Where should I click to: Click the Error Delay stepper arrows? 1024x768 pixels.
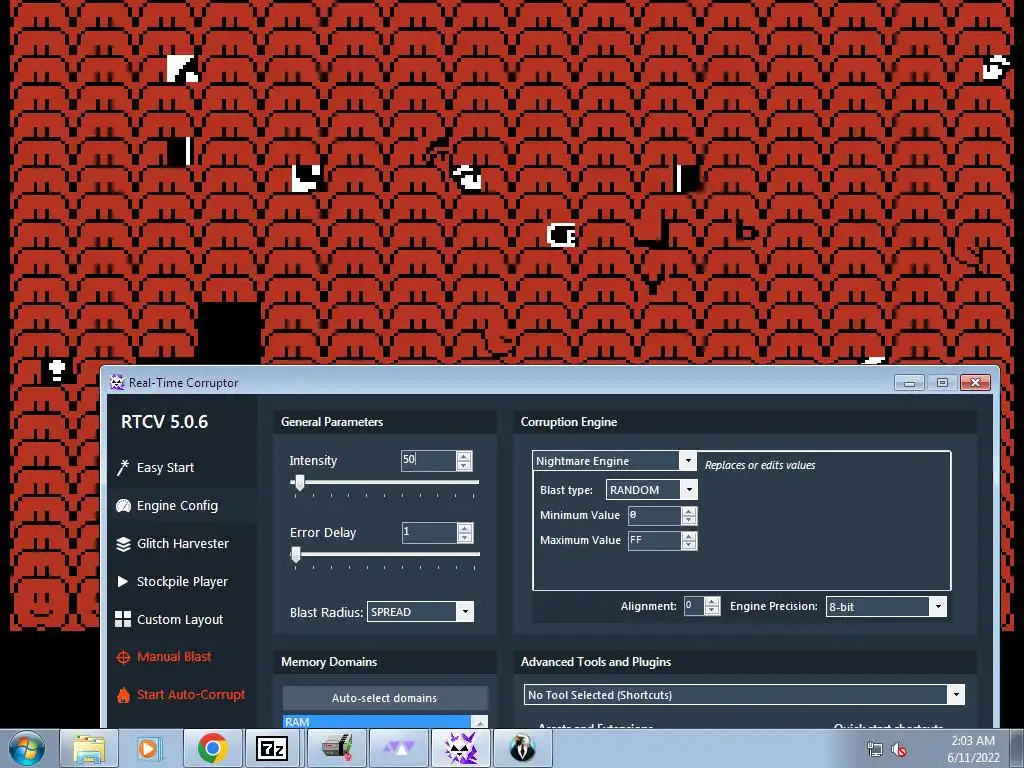(464, 533)
